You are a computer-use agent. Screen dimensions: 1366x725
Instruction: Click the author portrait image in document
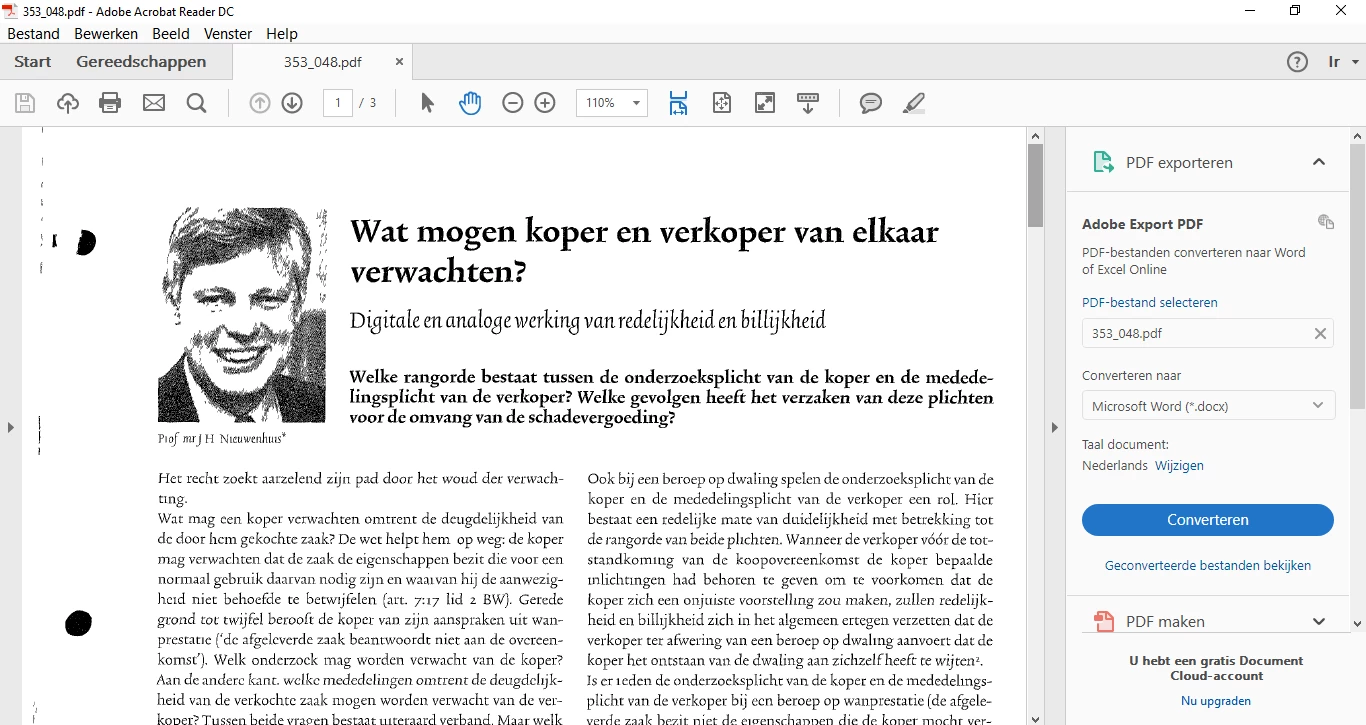tap(242, 315)
